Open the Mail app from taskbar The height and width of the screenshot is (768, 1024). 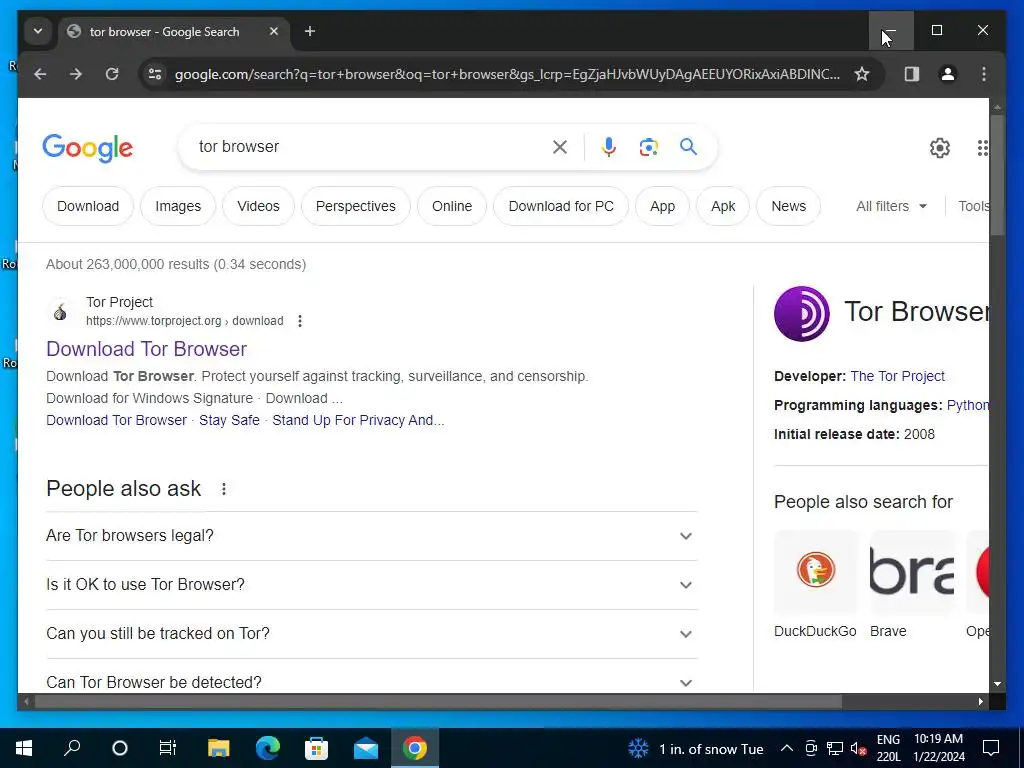[x=366, y=748]
